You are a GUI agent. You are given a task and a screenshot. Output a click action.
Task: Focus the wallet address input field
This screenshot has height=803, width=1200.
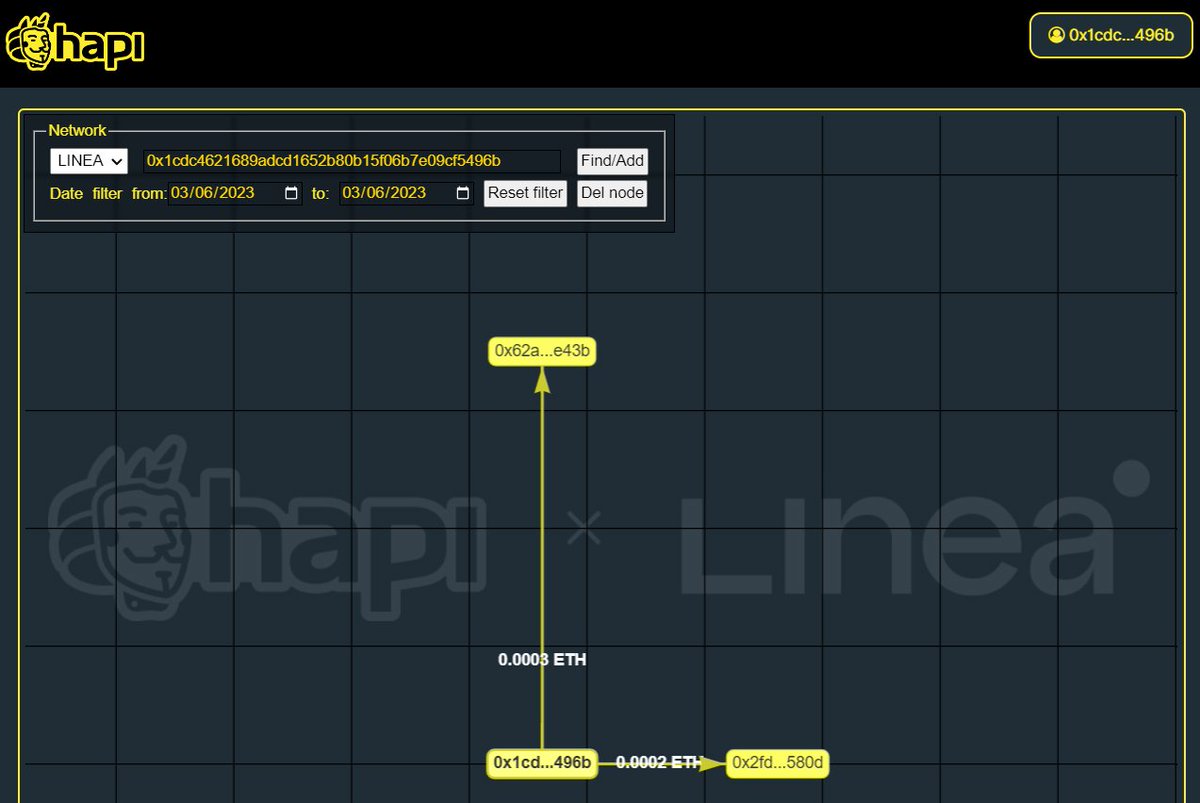[352, 161]
